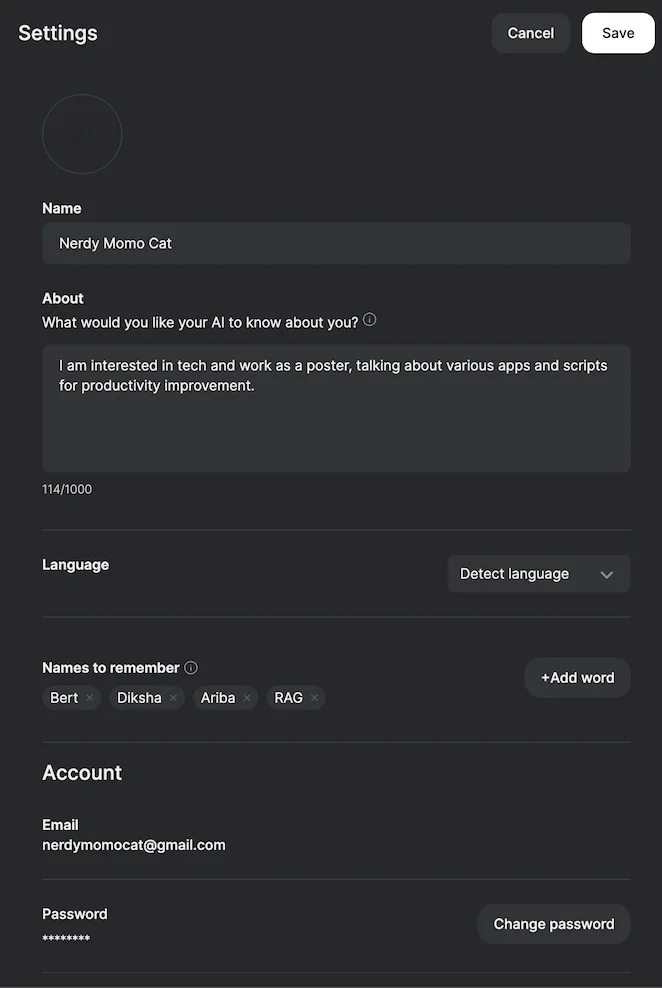Remove the Diksha name tag
This screenshot has width=662, height=988.
[173, 698]
